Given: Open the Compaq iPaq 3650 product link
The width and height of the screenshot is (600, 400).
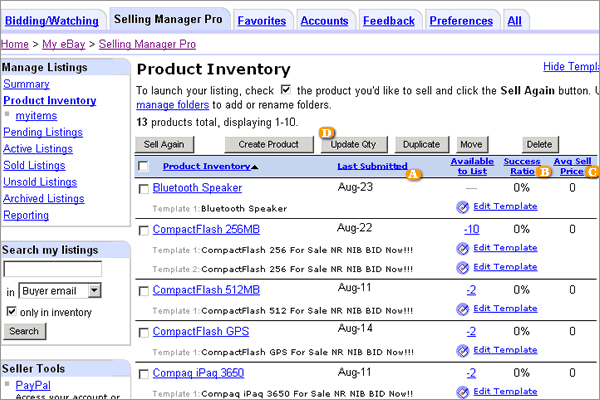Looking at the screenshot, I should (x=198, y=373).
